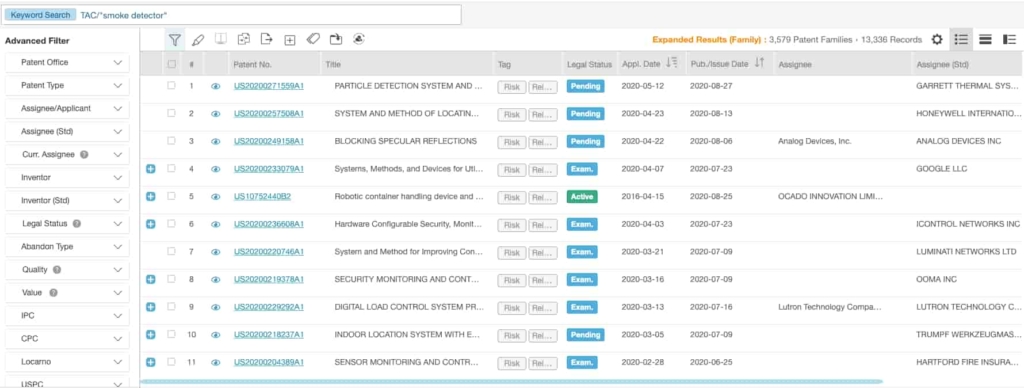Click the Risk tag button in row 2
Viewport: 1024px width, 388px height.
click(511, 114)
